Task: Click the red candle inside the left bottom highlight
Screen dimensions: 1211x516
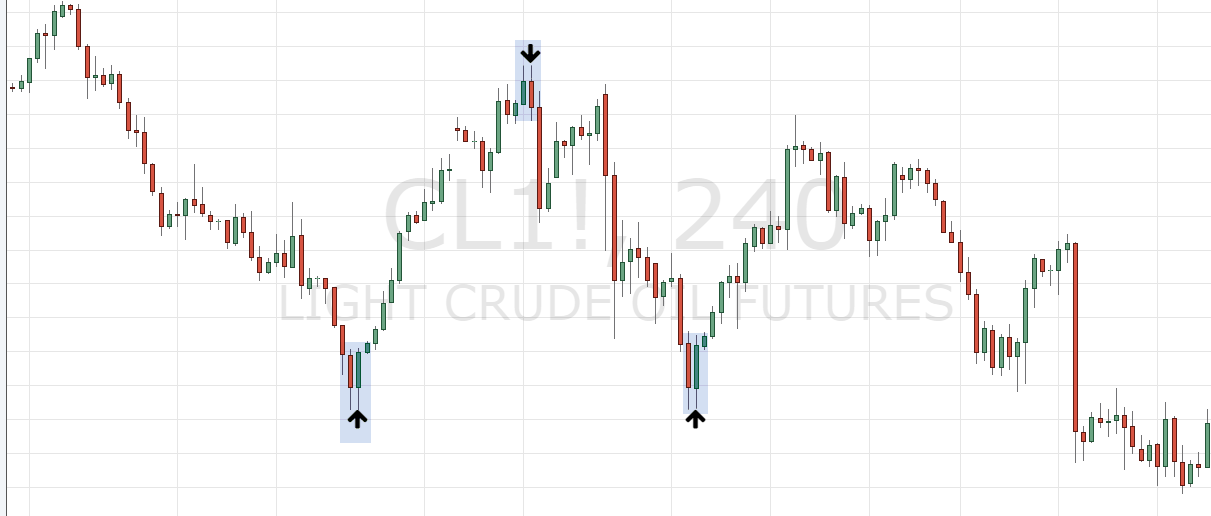Action: [x=350, y=371]
